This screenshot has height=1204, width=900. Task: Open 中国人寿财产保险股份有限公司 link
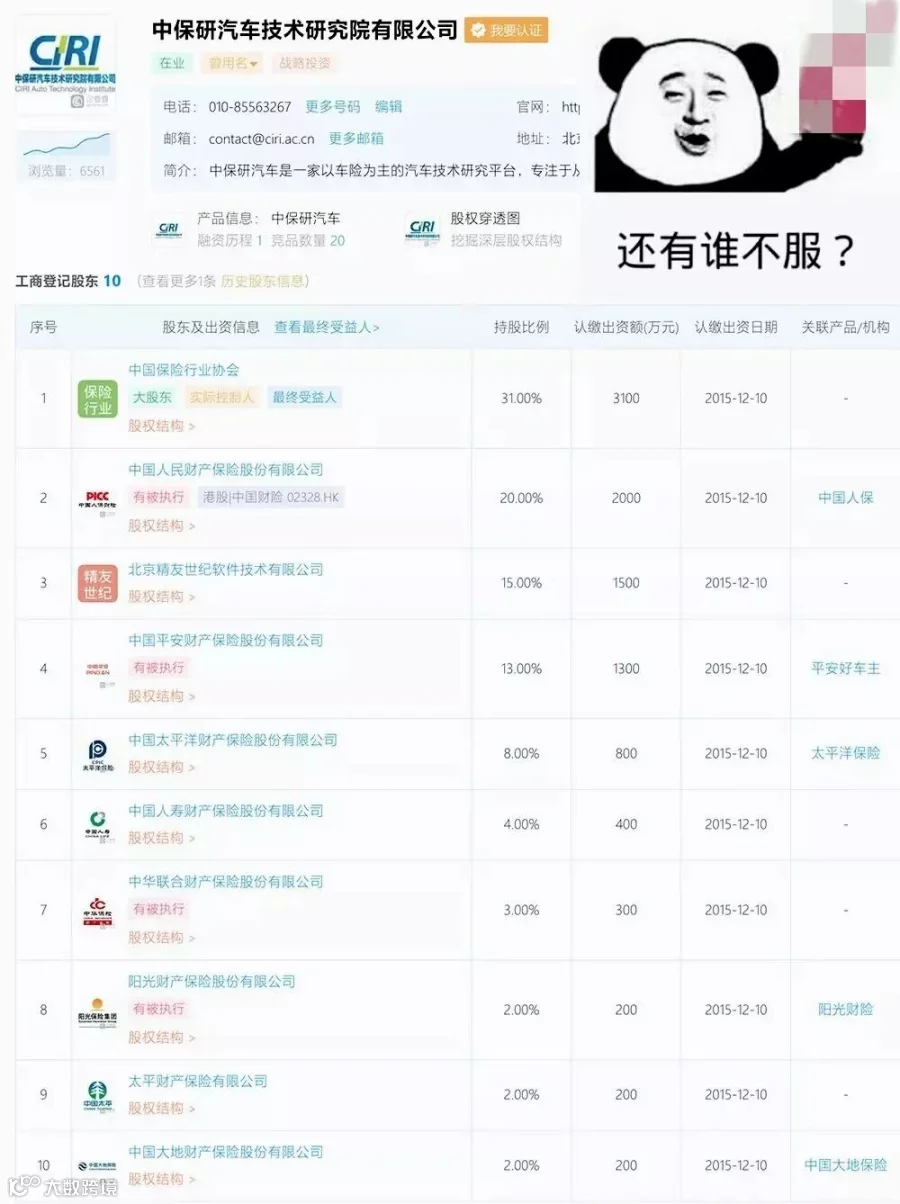[x=226, y=811]
